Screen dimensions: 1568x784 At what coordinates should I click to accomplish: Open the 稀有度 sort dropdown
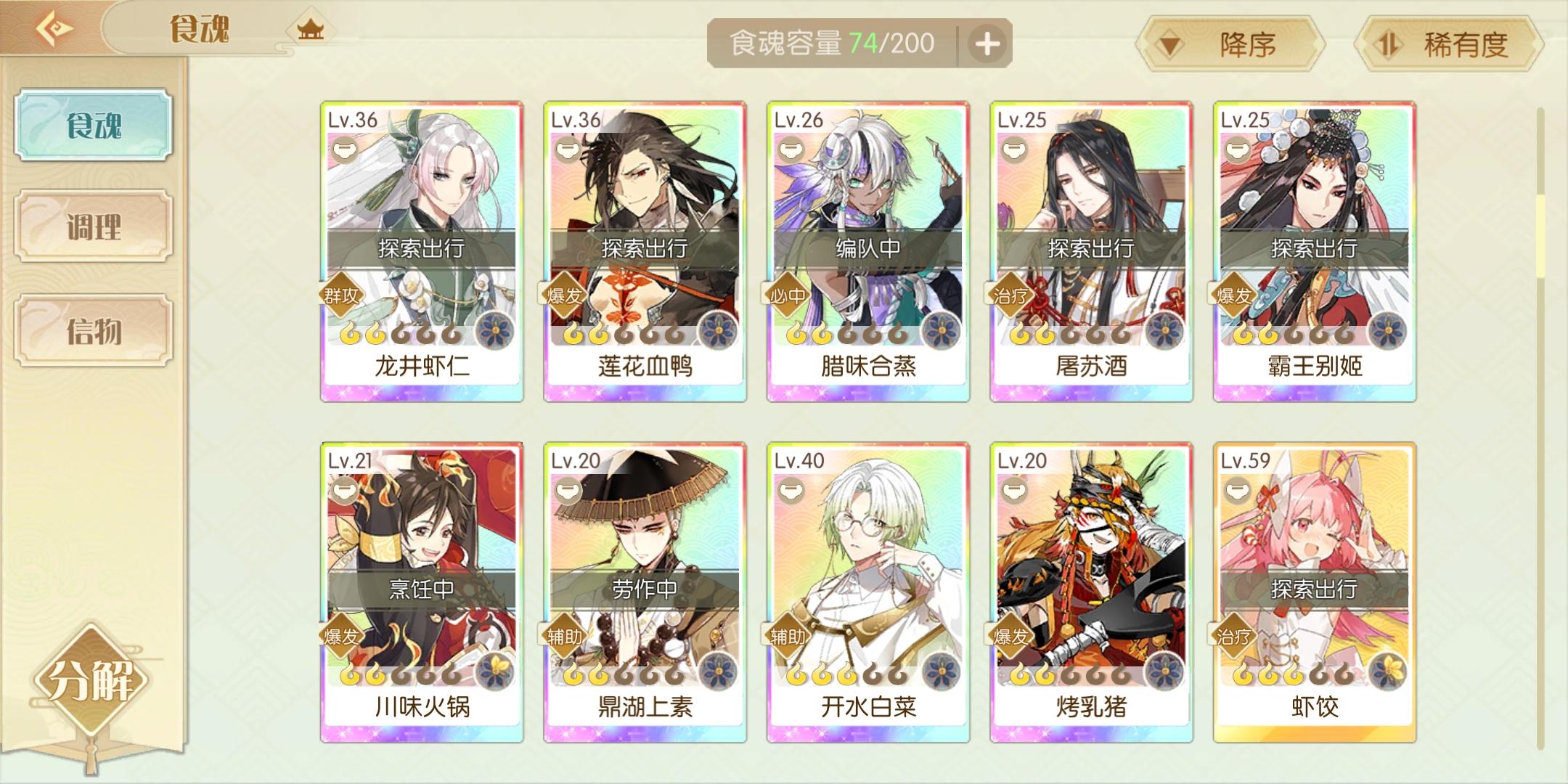1449,44
